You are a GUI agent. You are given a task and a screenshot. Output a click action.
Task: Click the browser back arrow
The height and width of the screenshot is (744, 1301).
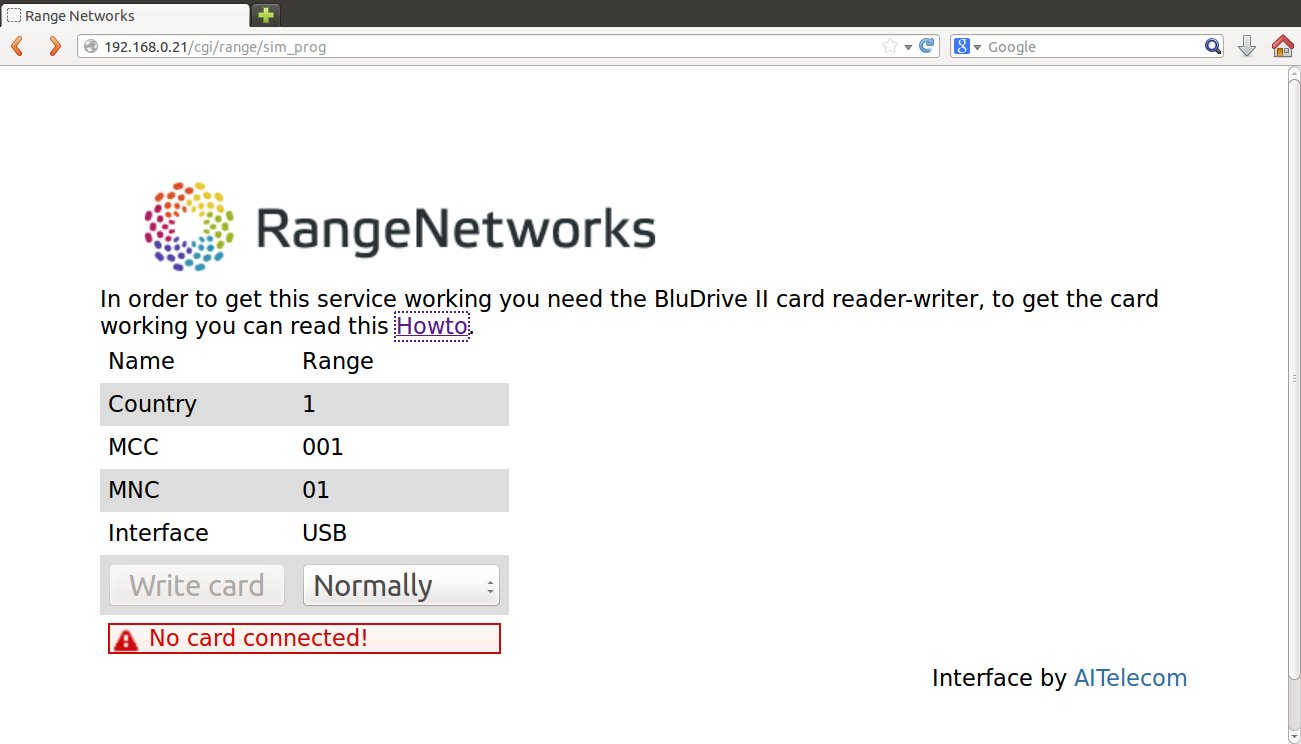pos(18,46)
